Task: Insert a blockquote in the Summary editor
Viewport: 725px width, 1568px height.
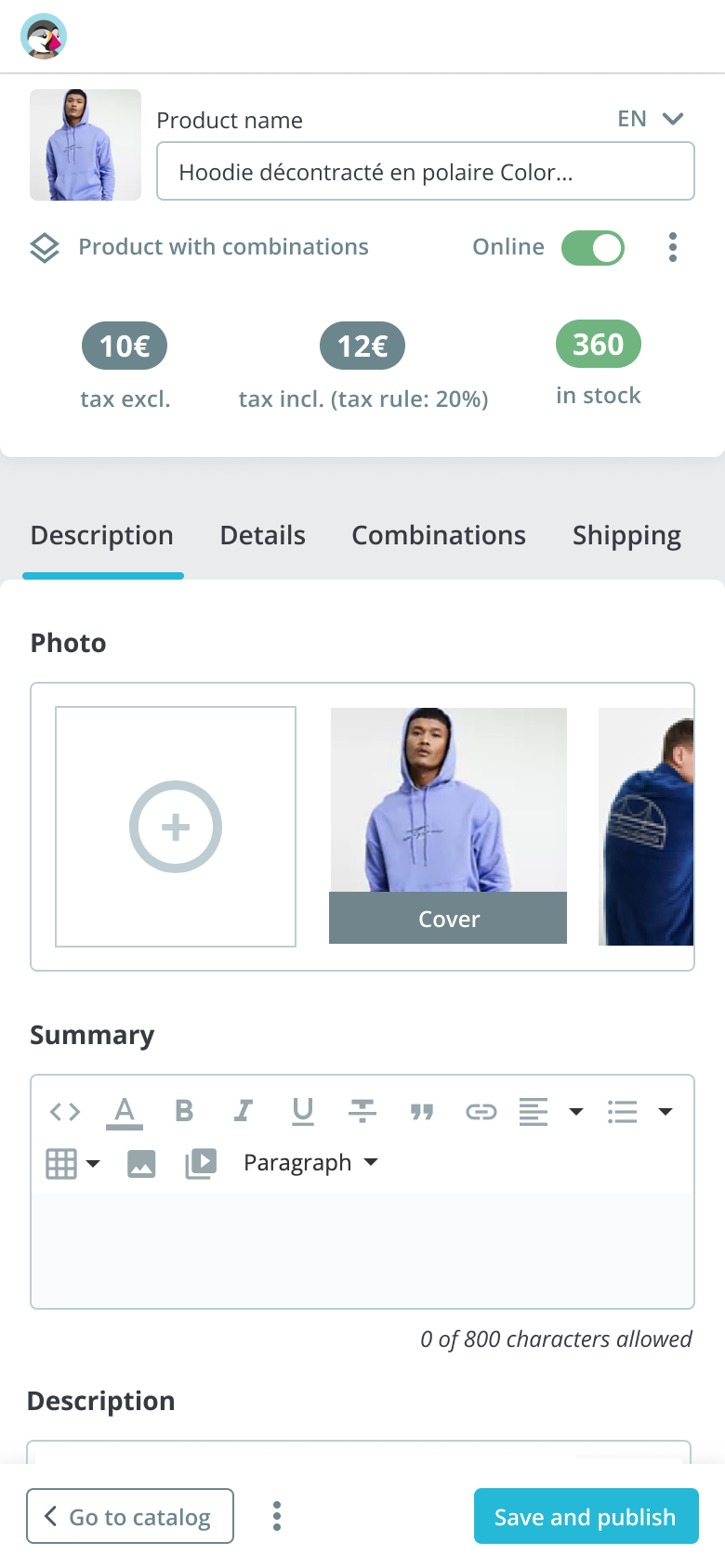Action: [421, 1111]
